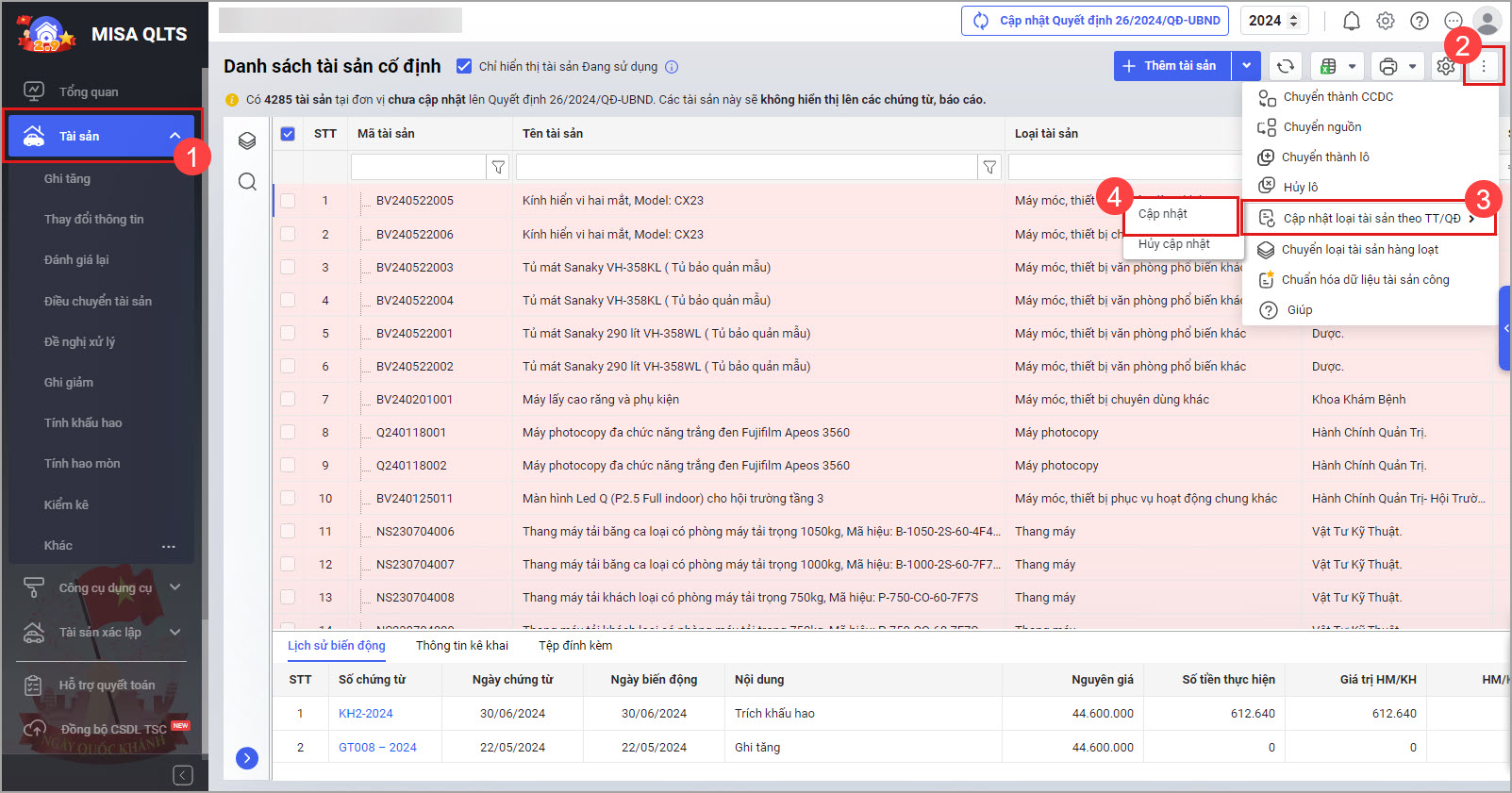Click the refresh icon in the toolbar
This screenshot has width=1512, height=793.
1285,66
